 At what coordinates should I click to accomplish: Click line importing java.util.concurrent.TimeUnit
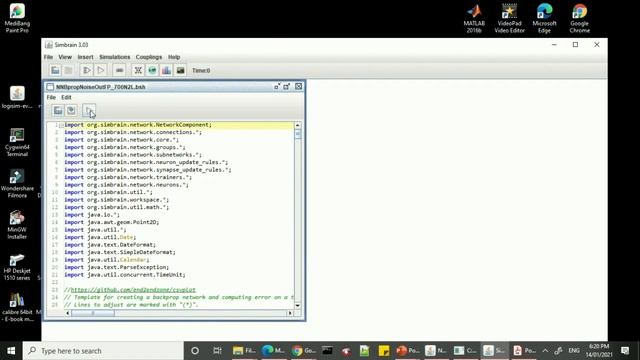[124, 275]
